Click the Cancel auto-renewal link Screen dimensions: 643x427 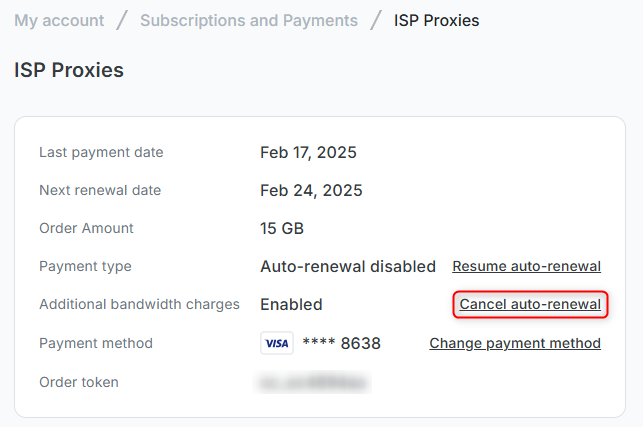pos(530,304)
